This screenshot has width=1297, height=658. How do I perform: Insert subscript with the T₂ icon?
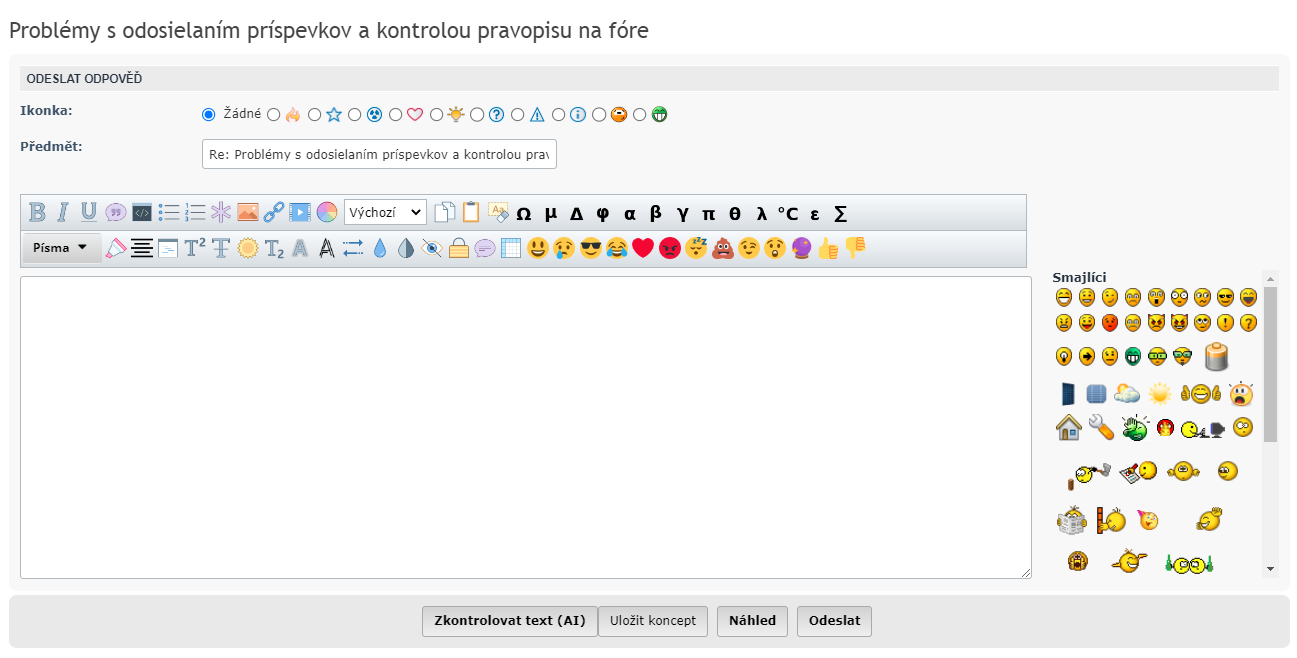pos(274,248)
